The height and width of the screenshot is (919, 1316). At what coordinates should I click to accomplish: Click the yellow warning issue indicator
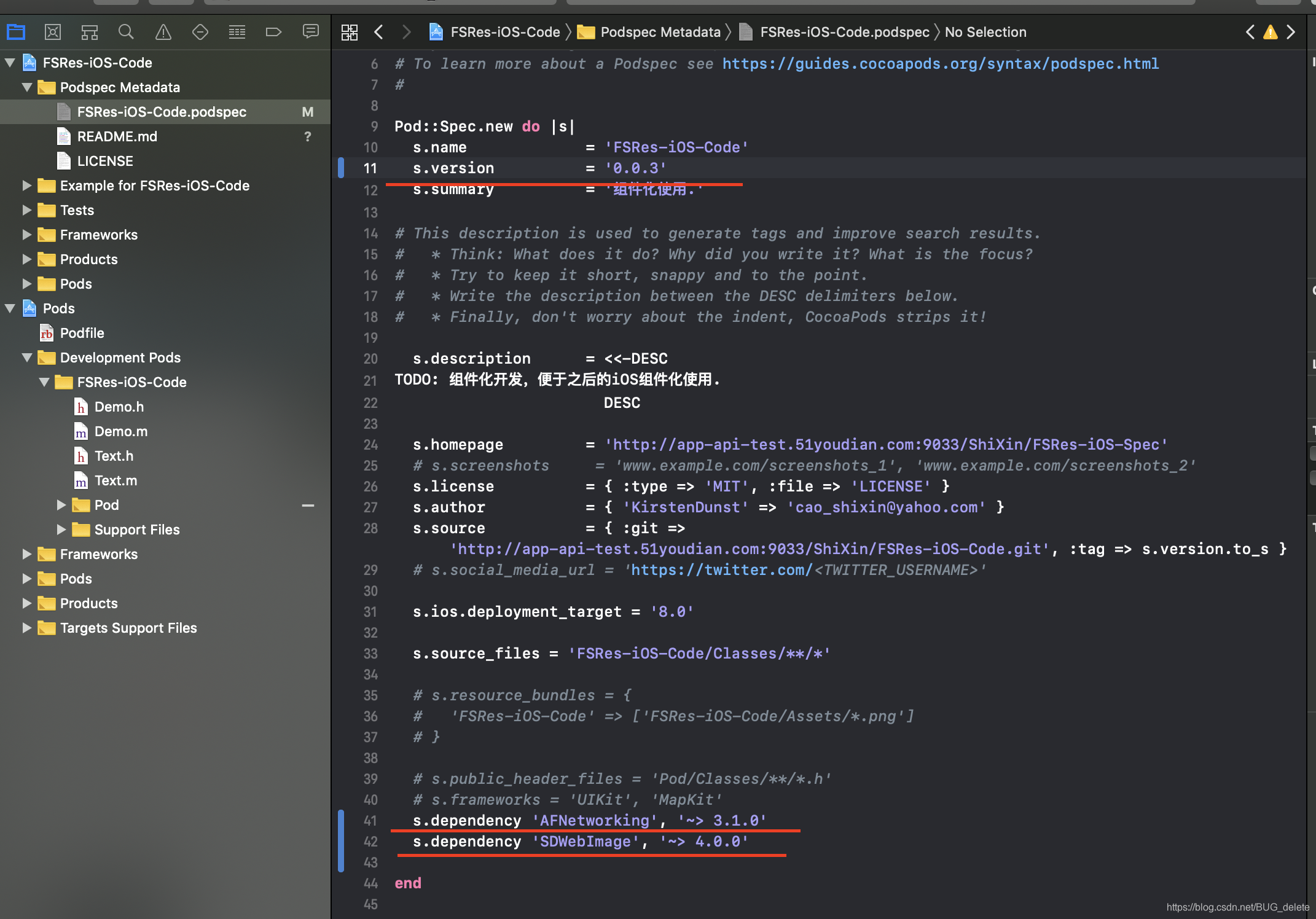click(1270, 32)
